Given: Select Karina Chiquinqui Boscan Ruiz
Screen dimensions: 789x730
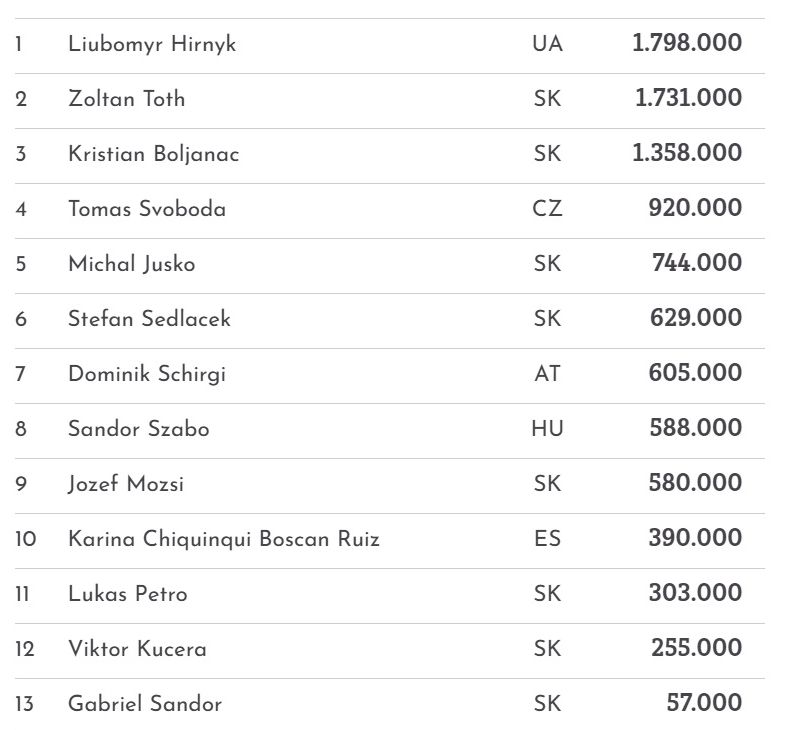Looking at the screenshot, I should click(x=224, y=539).
